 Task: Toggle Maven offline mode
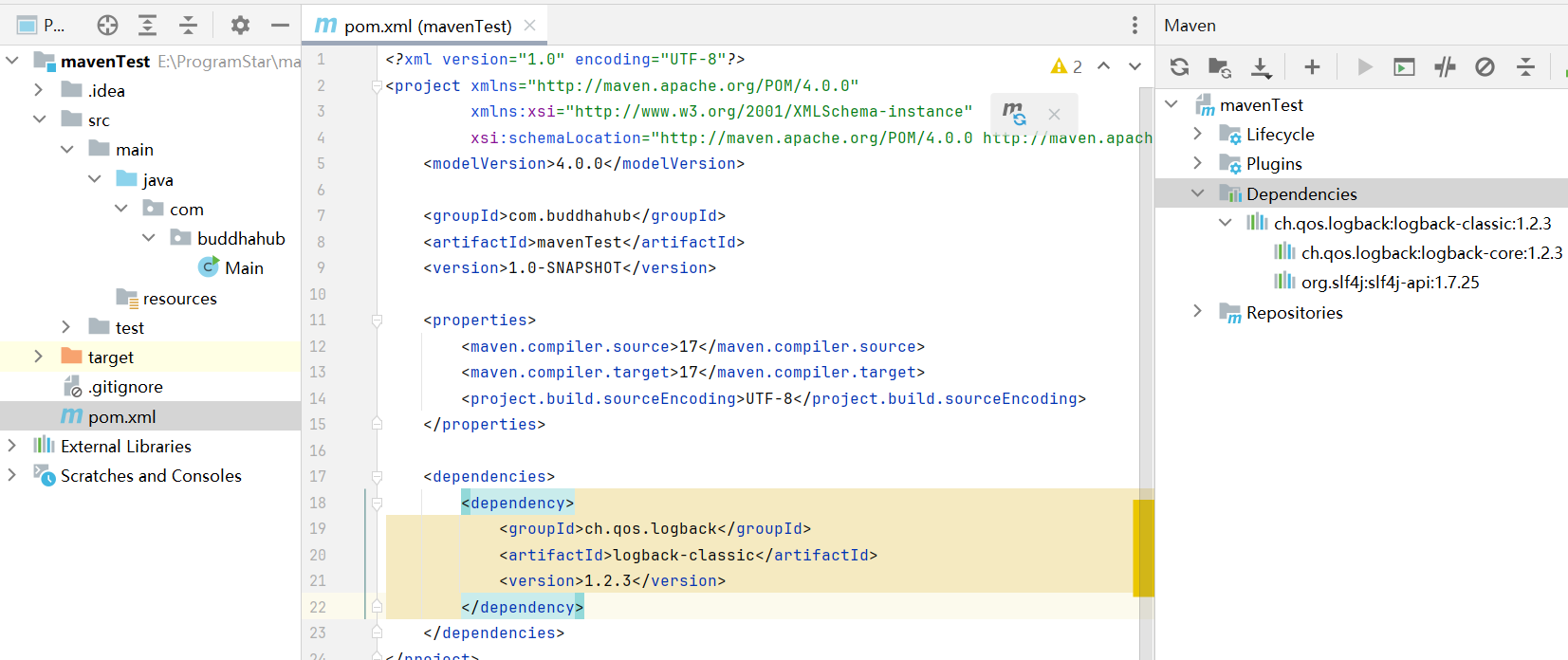1445,66
